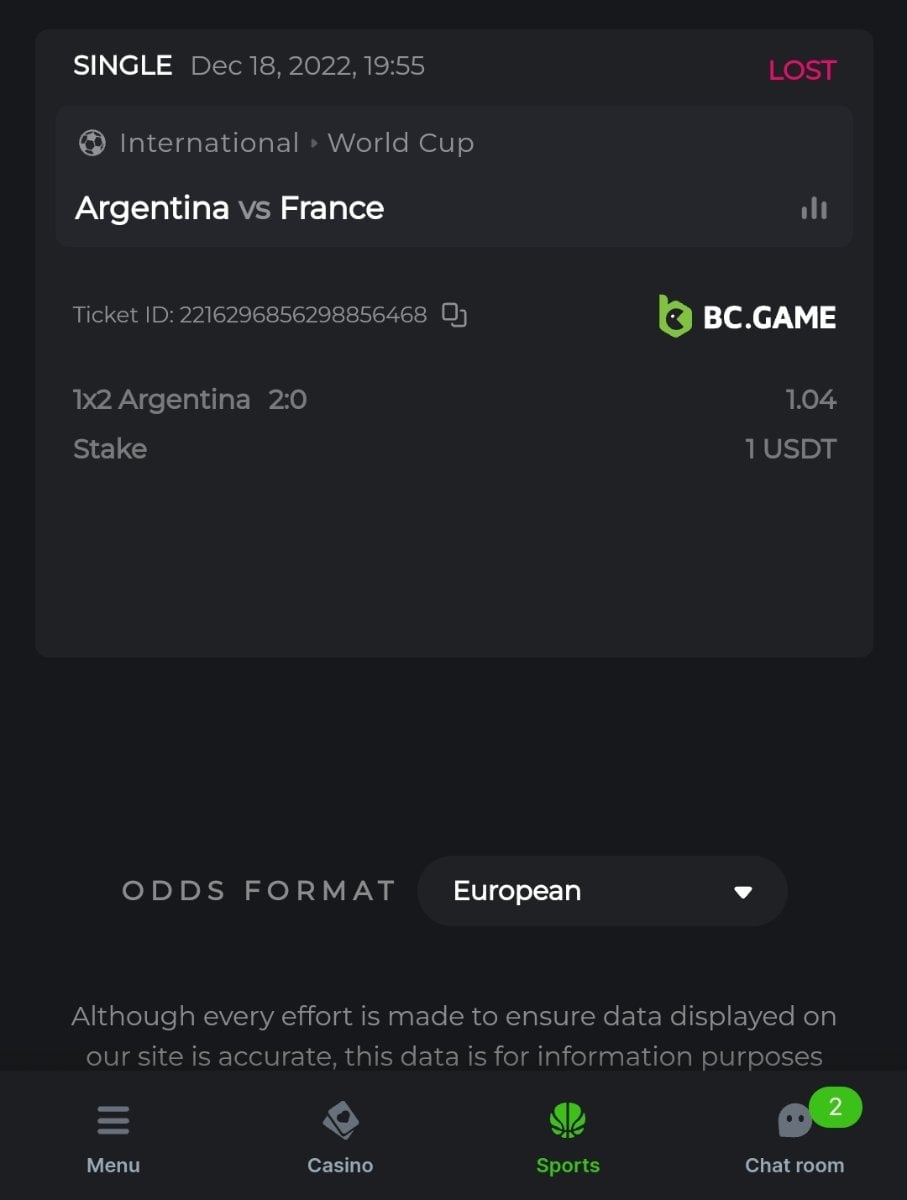Expand the Odds Format European dropdown
This screenshot has height=1200, width=907.
[x=602, y=891]
